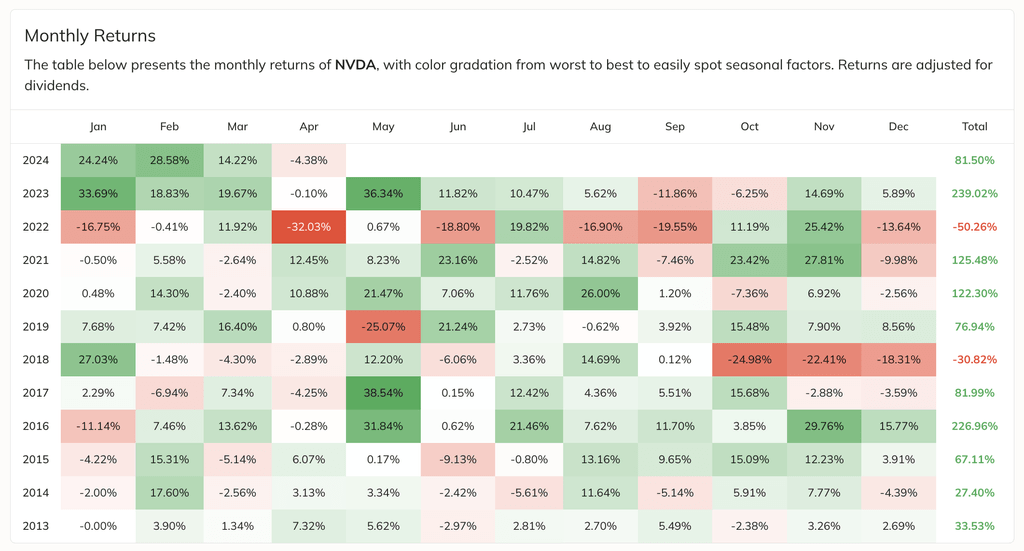Select the 28.58% February 2024 cell
1024x551 pixels.
(x=169, y=160)
